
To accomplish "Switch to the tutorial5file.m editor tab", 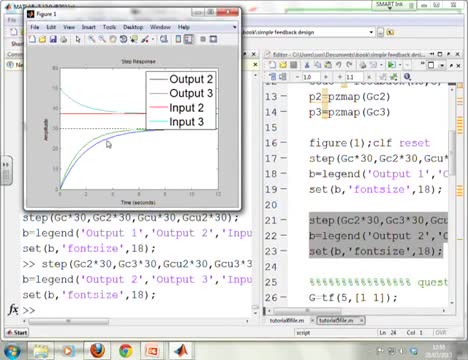I will click(x=338, y=320).
